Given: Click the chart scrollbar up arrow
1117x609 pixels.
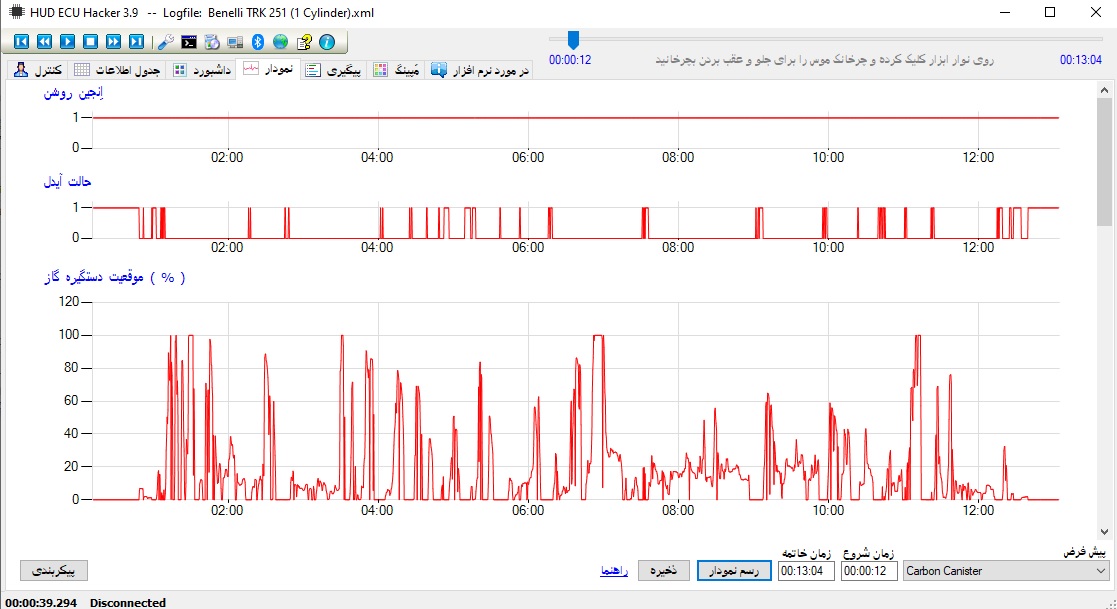Looking at the screenshot, I should [1104, 90].
